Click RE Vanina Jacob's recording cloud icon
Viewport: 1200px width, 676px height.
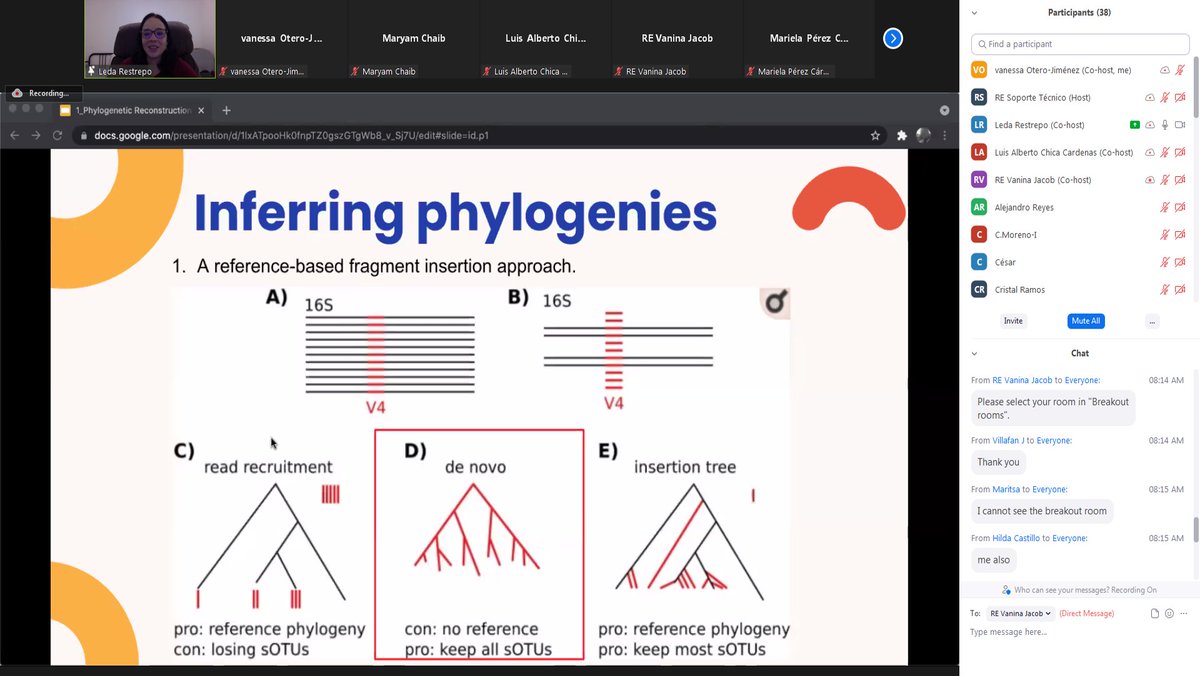pos(1150,180)
